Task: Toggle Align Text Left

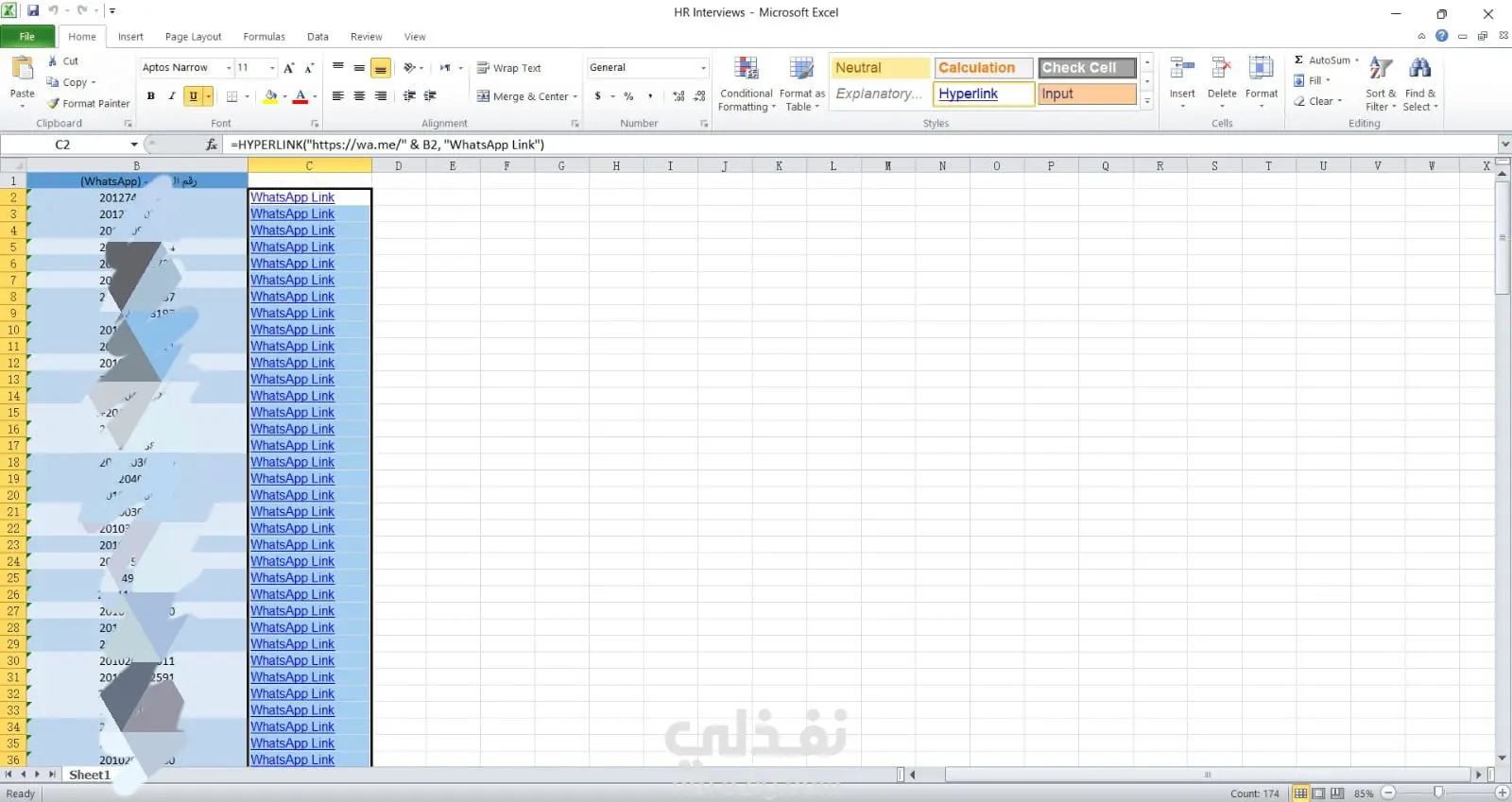Action: [338, 96]
